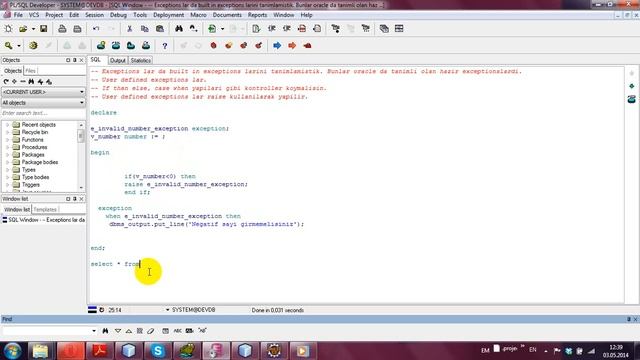Click the Execute gear icon
The height and width of the screenshot is (360, 640).
tap(33, 45)
